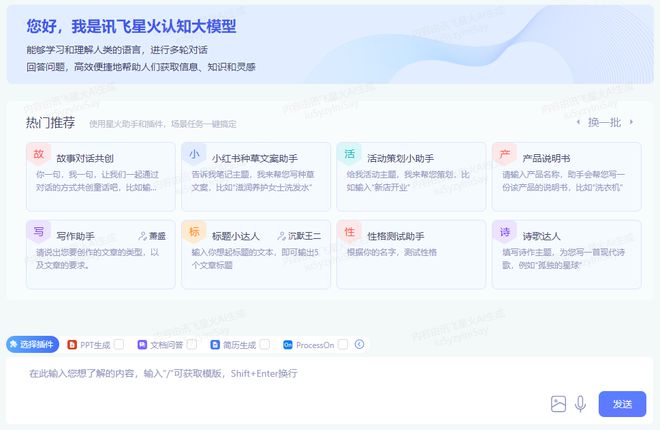Click the 简历生成 plugin icon
This screenshot has height=430, width=660.
coord(215,345)
